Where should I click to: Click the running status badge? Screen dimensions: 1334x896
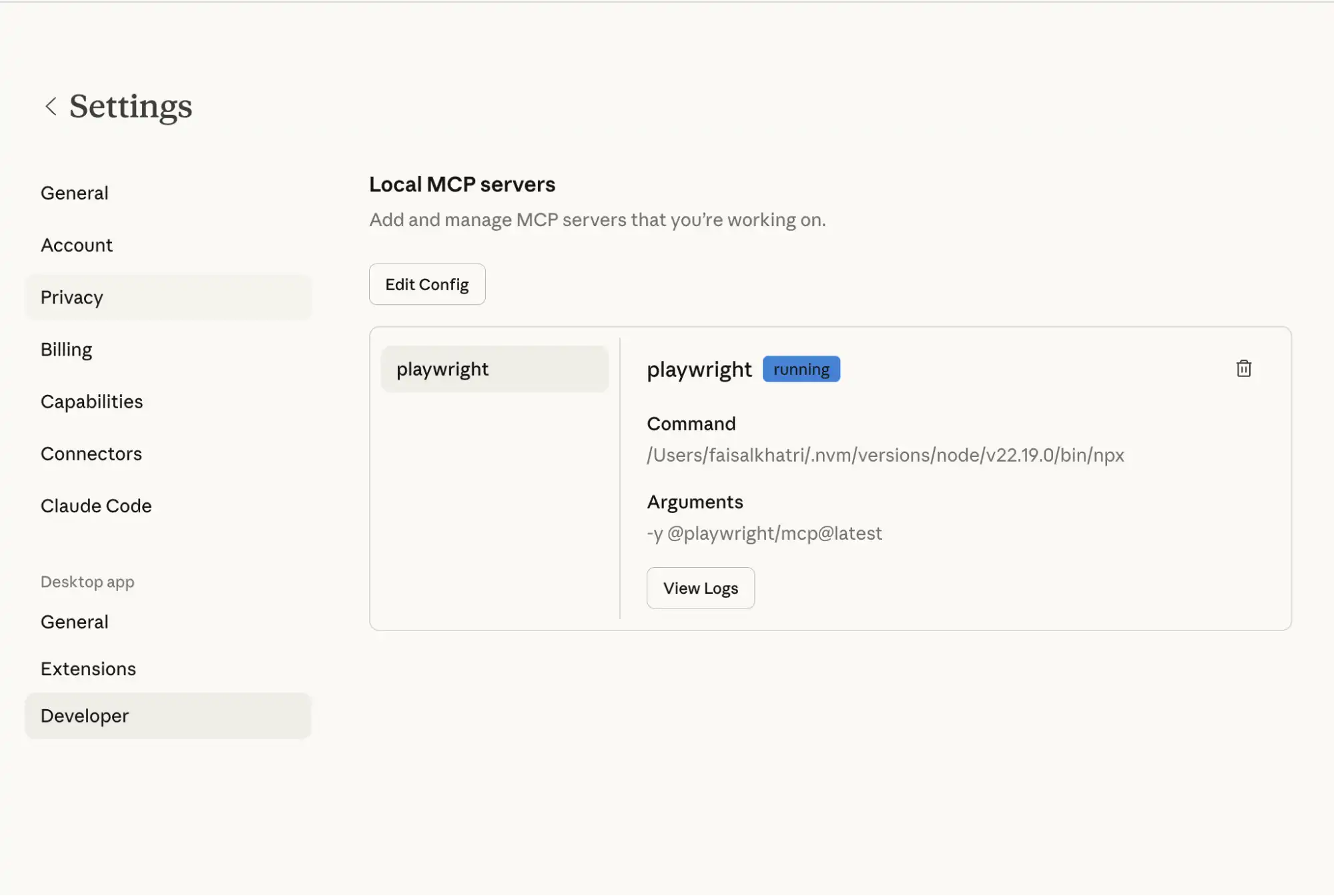click(x=801, y=368)
